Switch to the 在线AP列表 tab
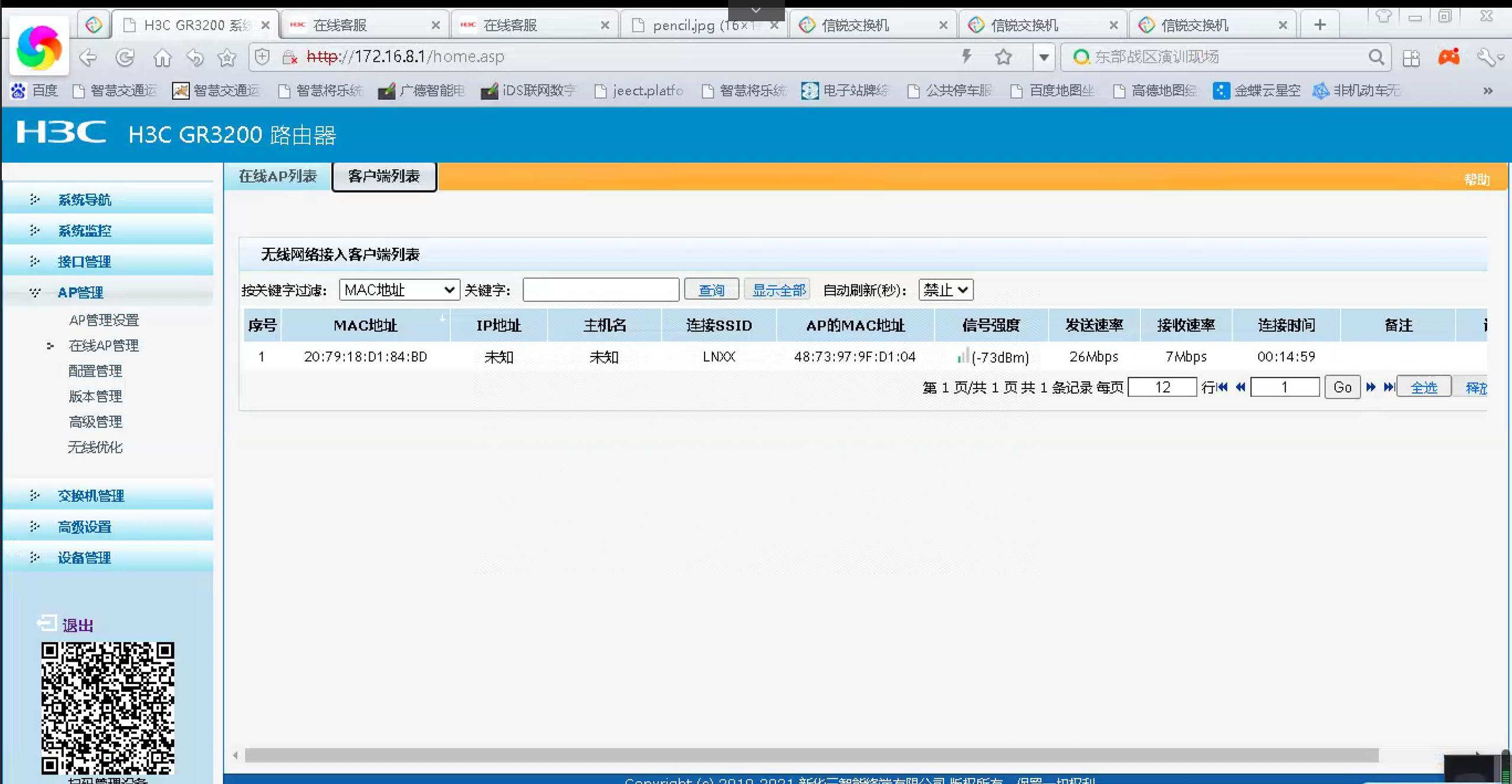Image resolution: width=1512 pixels, height=784 pixels. pos(277,176)
